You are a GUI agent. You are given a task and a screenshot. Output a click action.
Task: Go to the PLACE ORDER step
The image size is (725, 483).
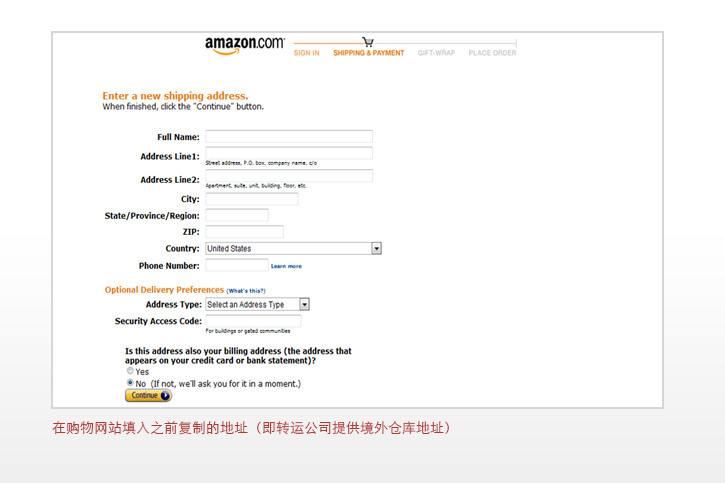pyautogui.click(x=492, y=53)
